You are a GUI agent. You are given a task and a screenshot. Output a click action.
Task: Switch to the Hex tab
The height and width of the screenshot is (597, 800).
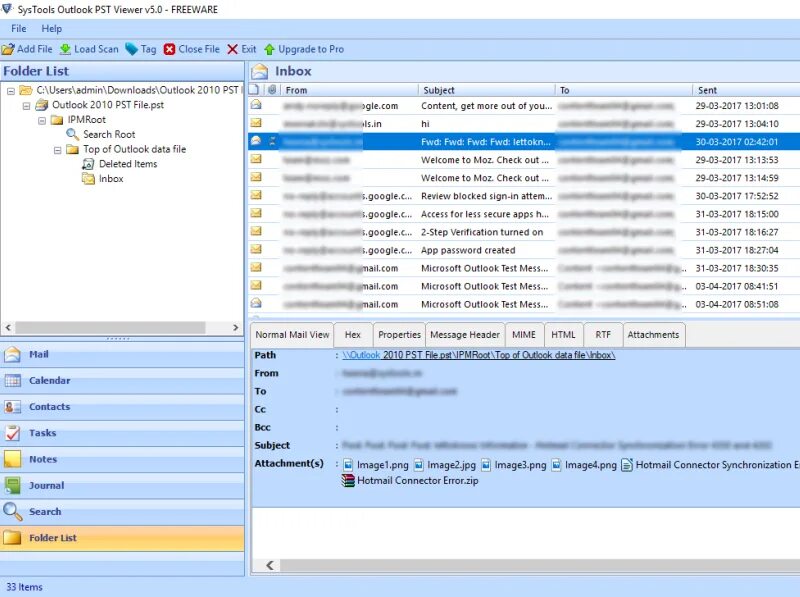(x=353, y=335)
